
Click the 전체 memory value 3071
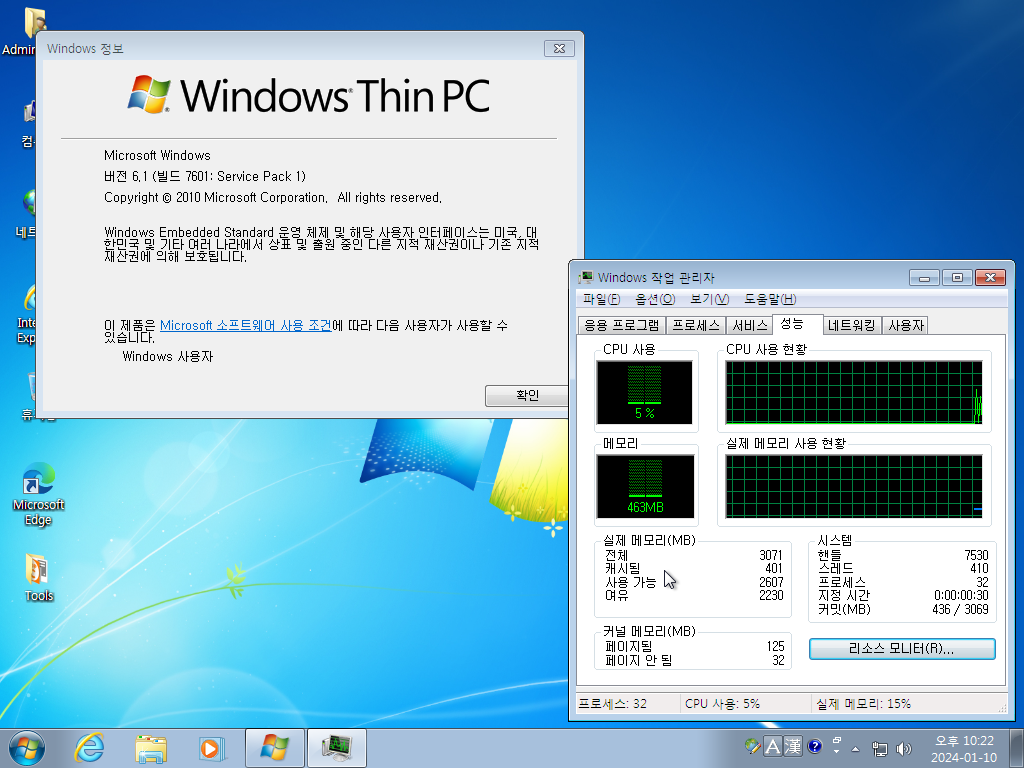(x=771, y=555)
